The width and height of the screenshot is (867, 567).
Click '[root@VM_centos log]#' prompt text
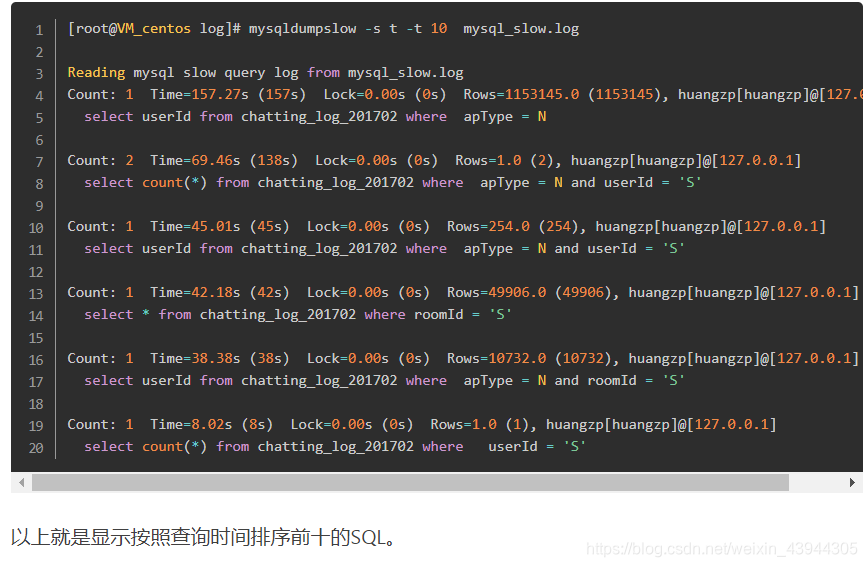click(154, 29)
